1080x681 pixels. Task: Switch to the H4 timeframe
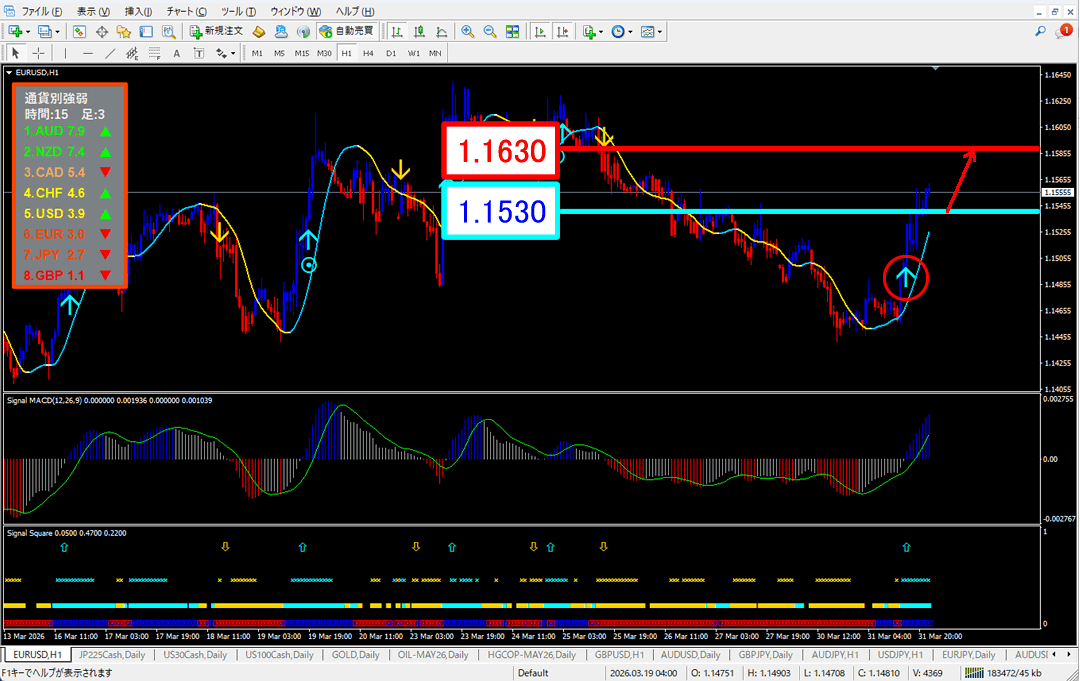point(368,53)
